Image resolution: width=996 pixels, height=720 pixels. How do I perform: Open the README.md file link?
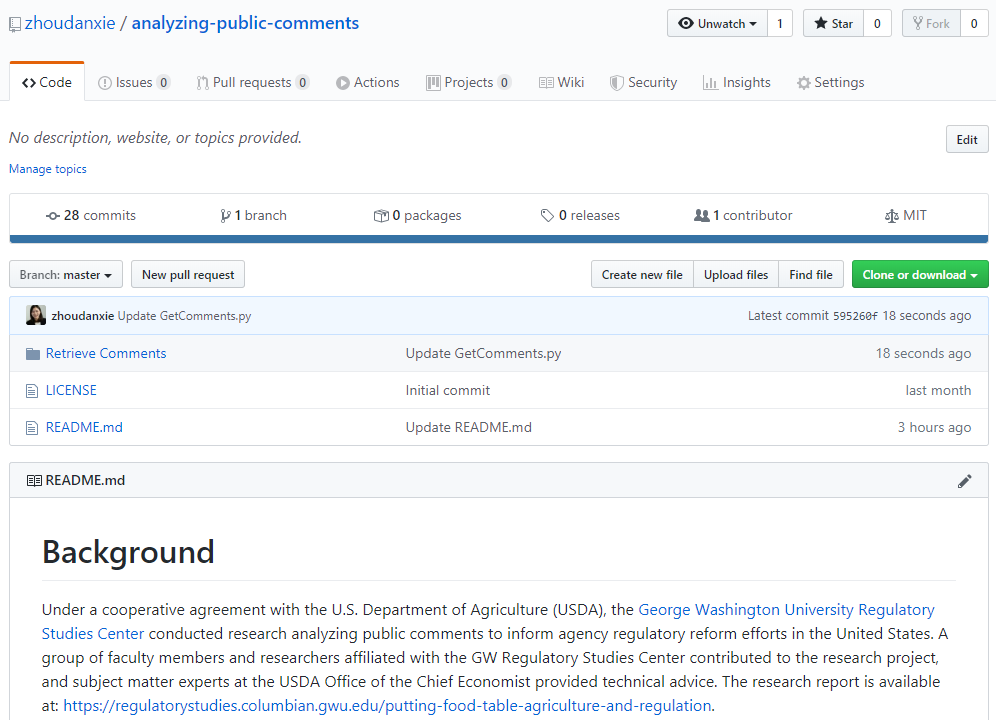[84, 428]
